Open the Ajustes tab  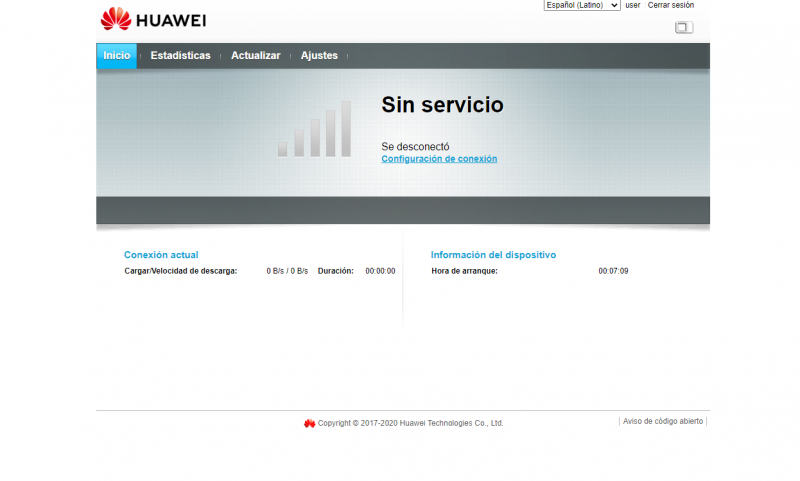319,56
